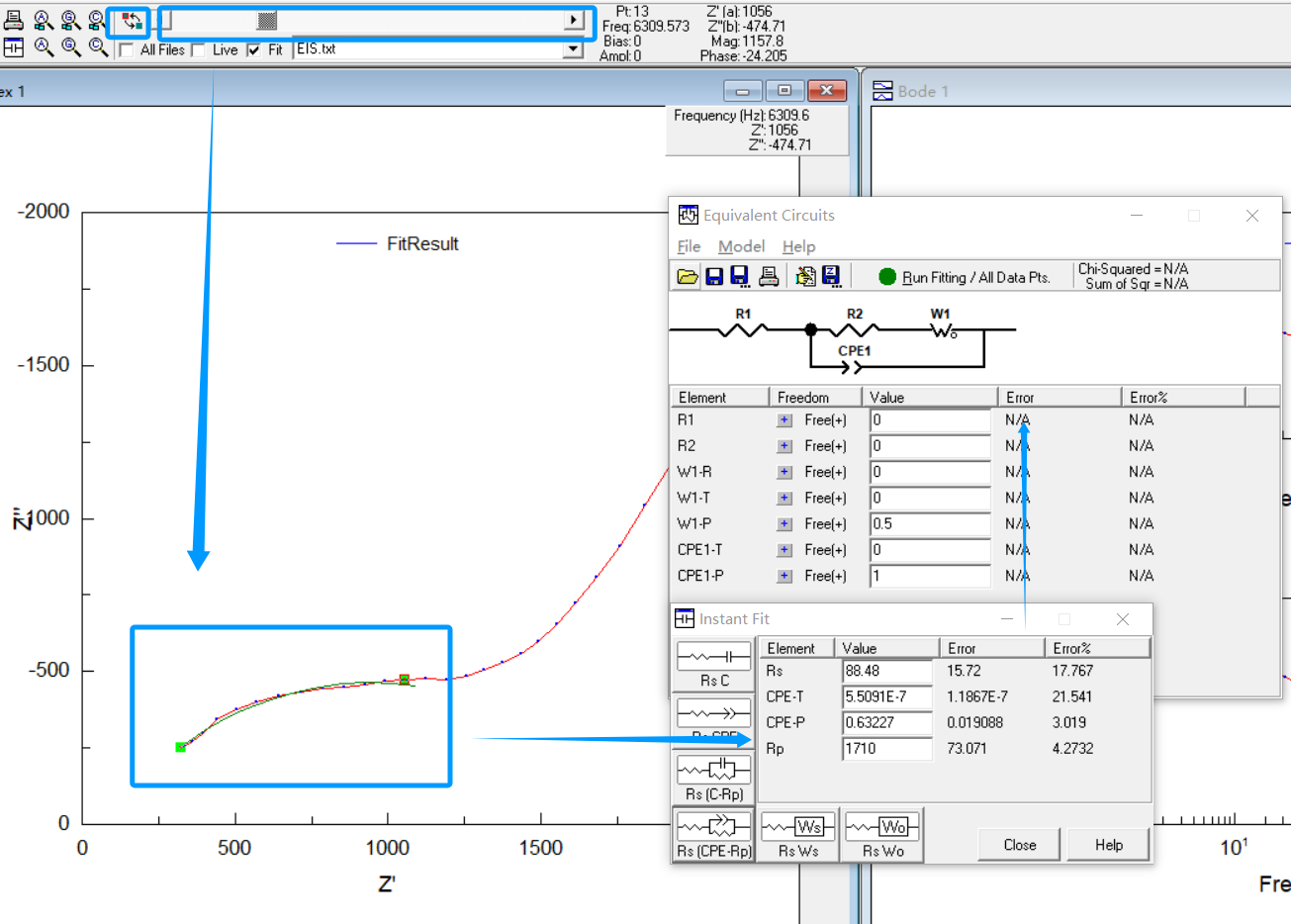This screenshot has width=1291, height=924.
Task: Select the Rs Ws circuit model icon
Action: pos(797,833)
